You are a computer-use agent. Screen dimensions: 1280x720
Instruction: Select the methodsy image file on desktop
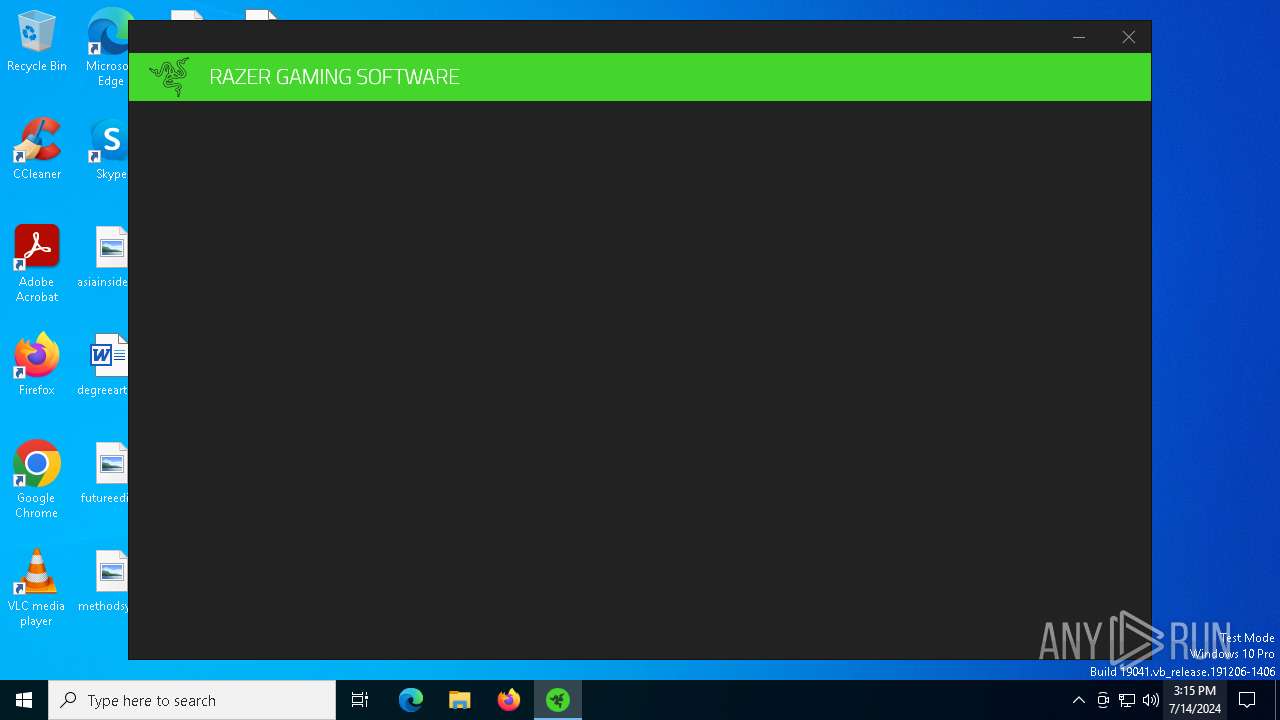[104, 581]
